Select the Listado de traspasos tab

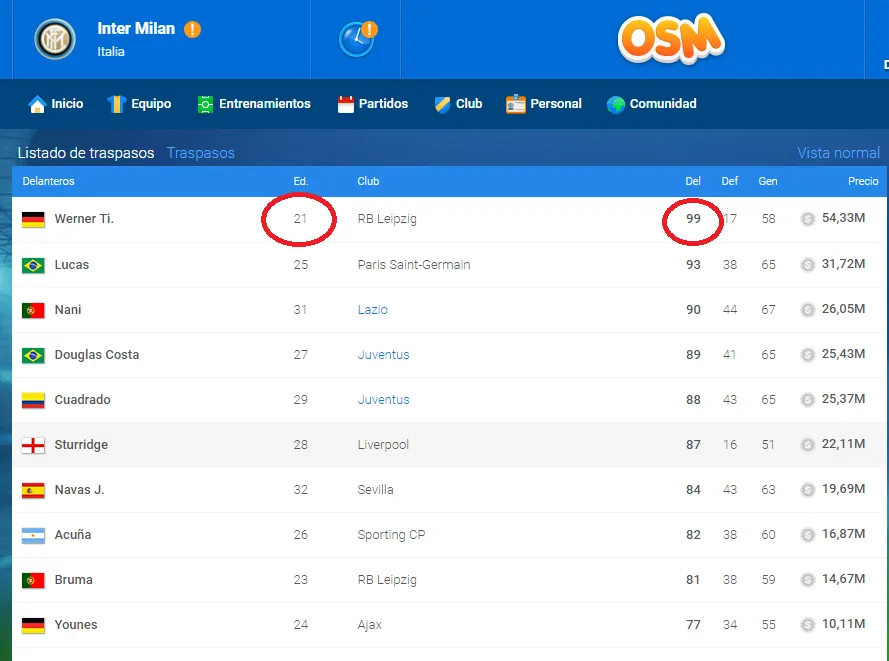pyautogui.click(x=86, y=153)
